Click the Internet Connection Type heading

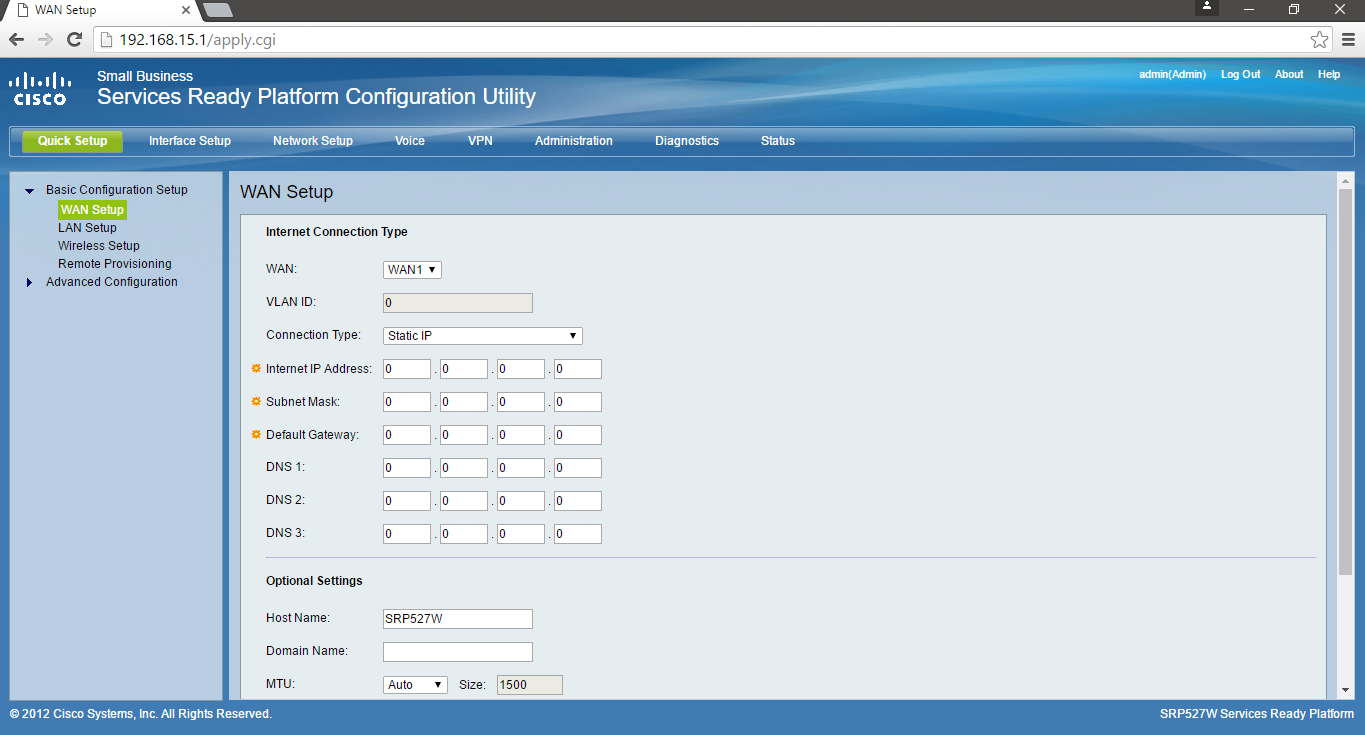click(x=337, y=232)
